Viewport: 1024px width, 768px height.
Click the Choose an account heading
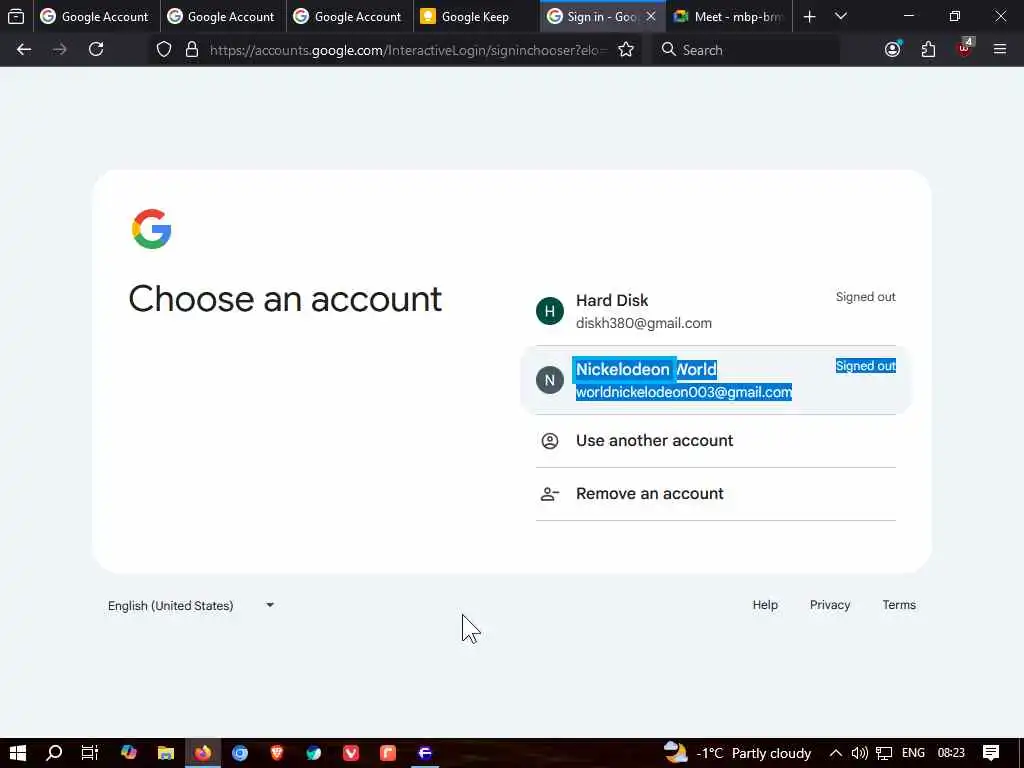285,300
